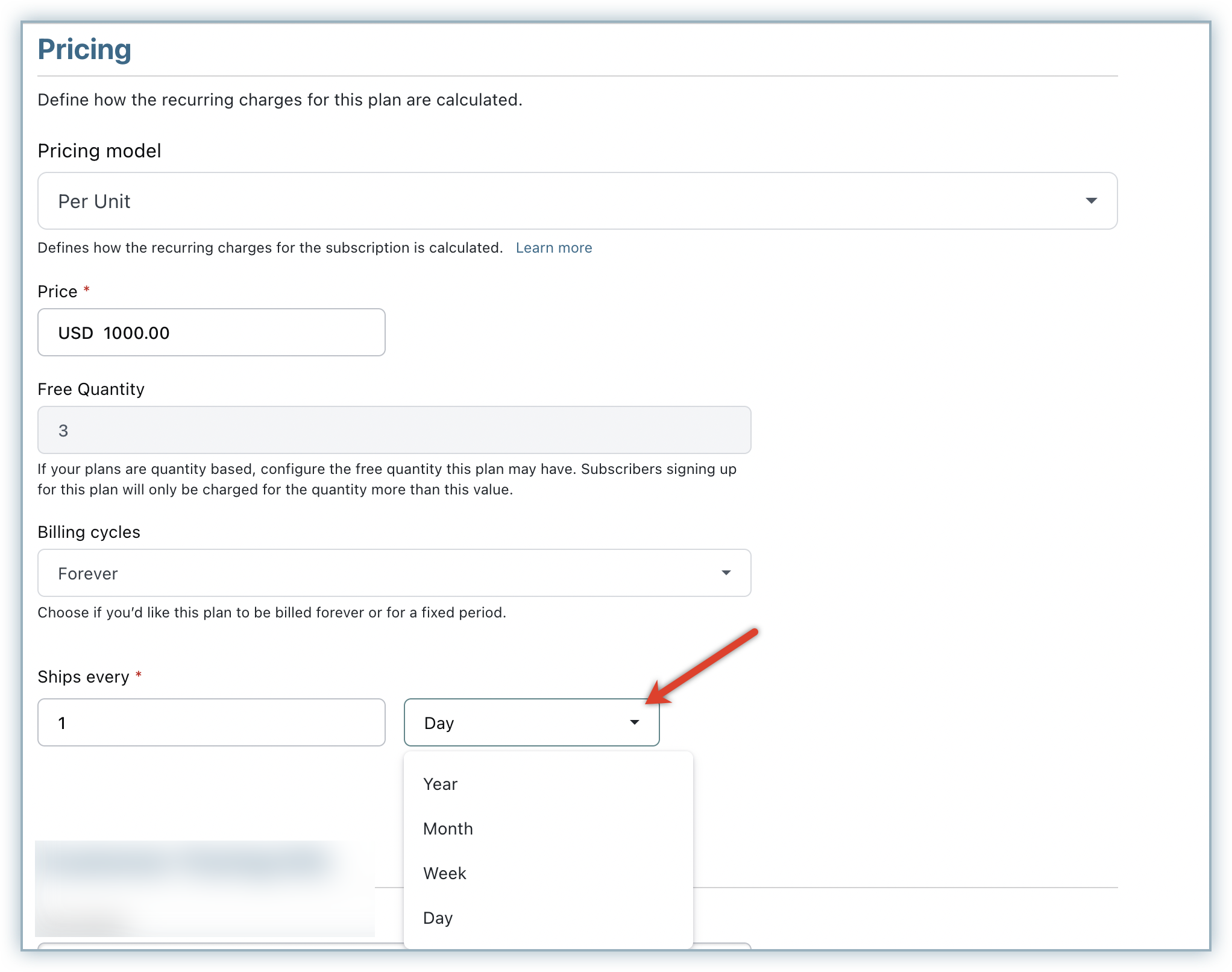Click the Billing cycles label
This screenshot has height=972, width=1232.
[x=89, y=532]
